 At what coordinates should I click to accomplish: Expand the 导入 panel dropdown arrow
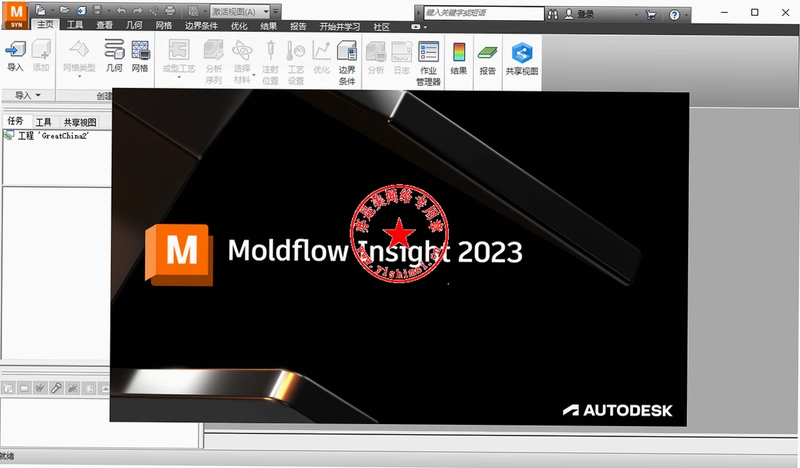click(x=38, y=95)
